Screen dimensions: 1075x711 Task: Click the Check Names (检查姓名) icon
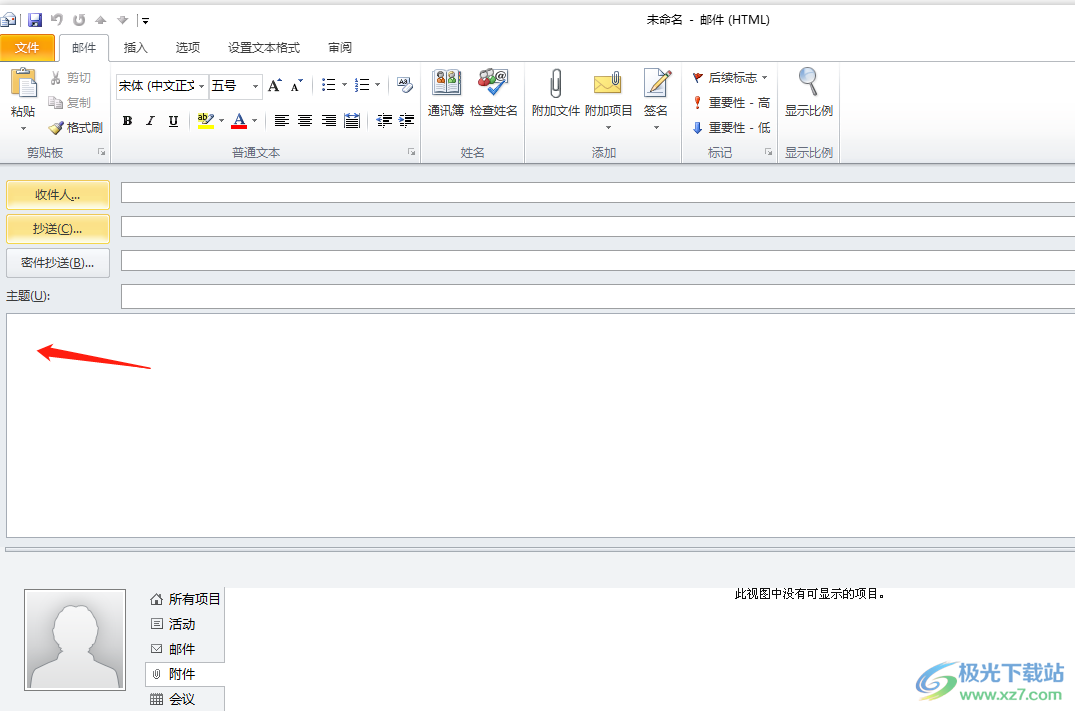point(493,84)
